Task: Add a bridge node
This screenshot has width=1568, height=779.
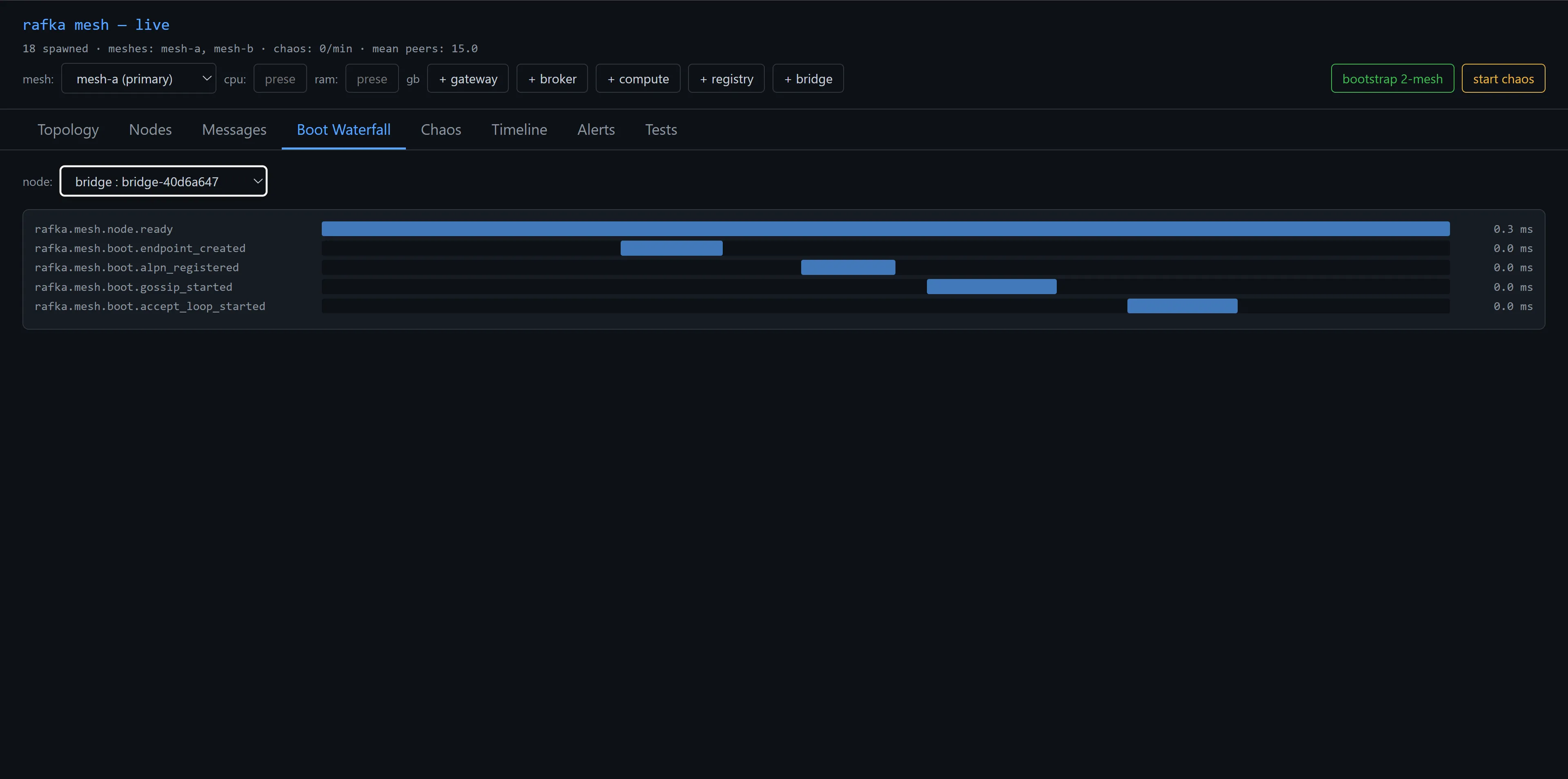Action: 808,78
